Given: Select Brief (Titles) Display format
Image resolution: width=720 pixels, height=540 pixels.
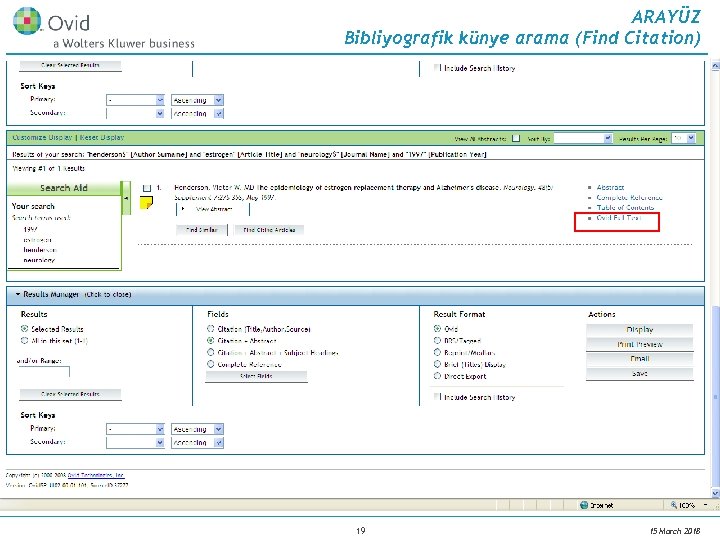Looking at the screenshot, I should 437,364.
